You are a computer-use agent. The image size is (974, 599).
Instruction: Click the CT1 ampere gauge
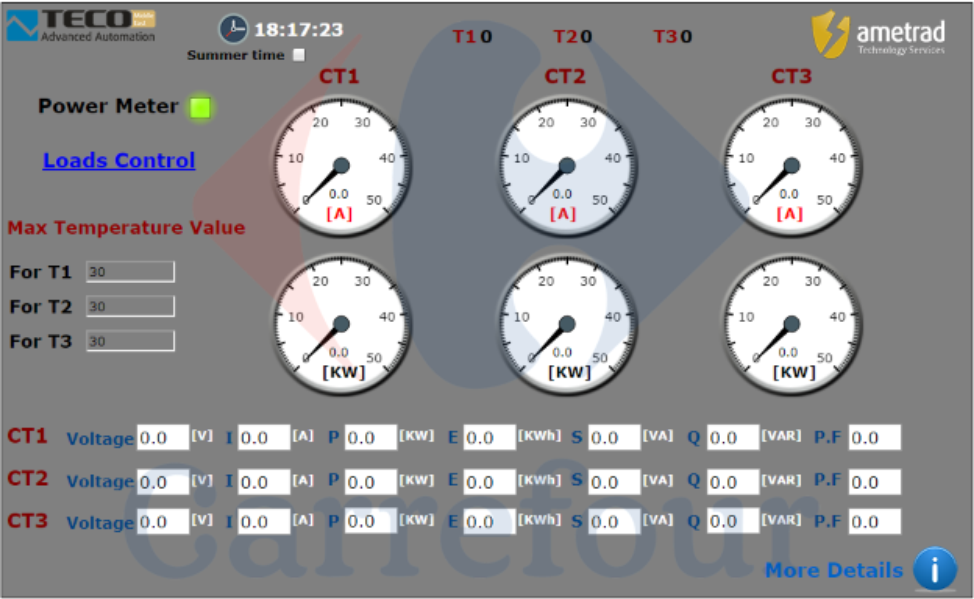(x=341, y=166)
